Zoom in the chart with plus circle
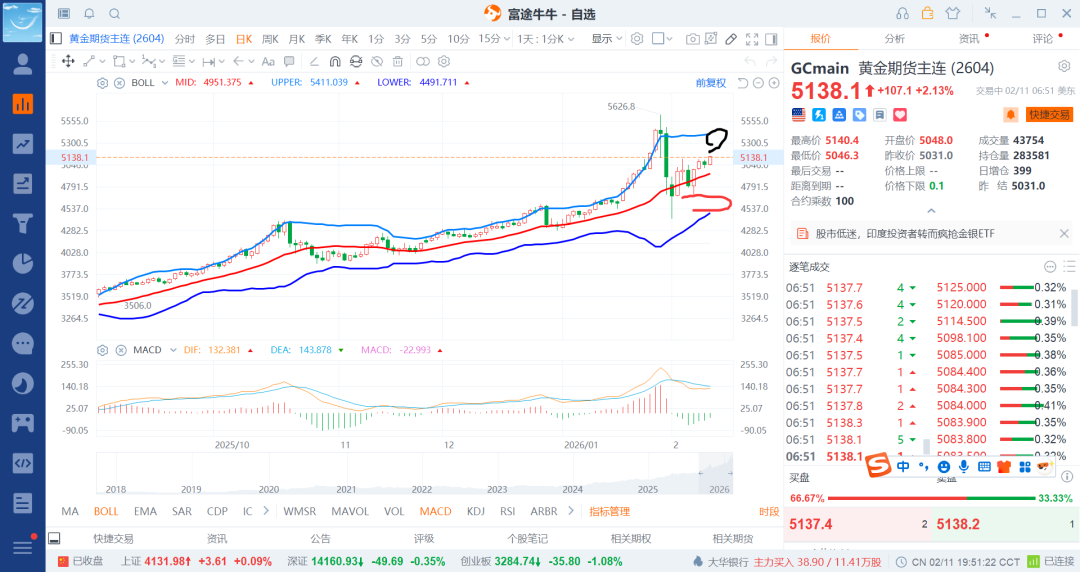1080x572 pixels. pos(774,83)
